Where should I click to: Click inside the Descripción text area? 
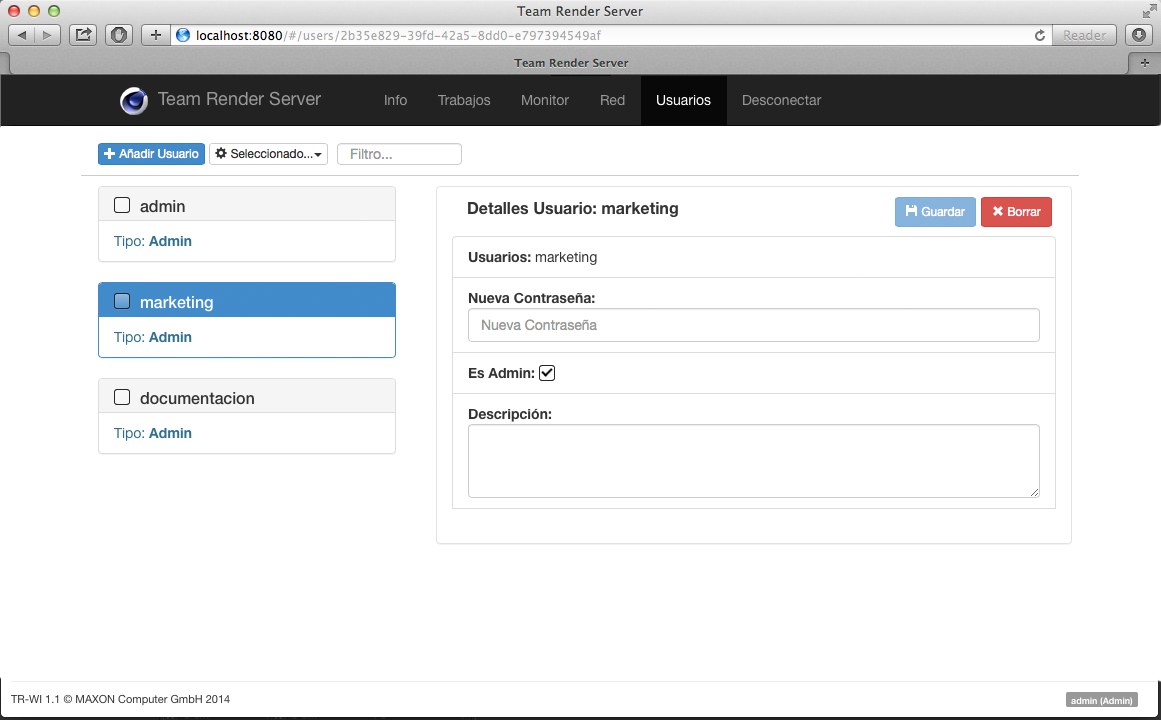(x=753, y=461)
